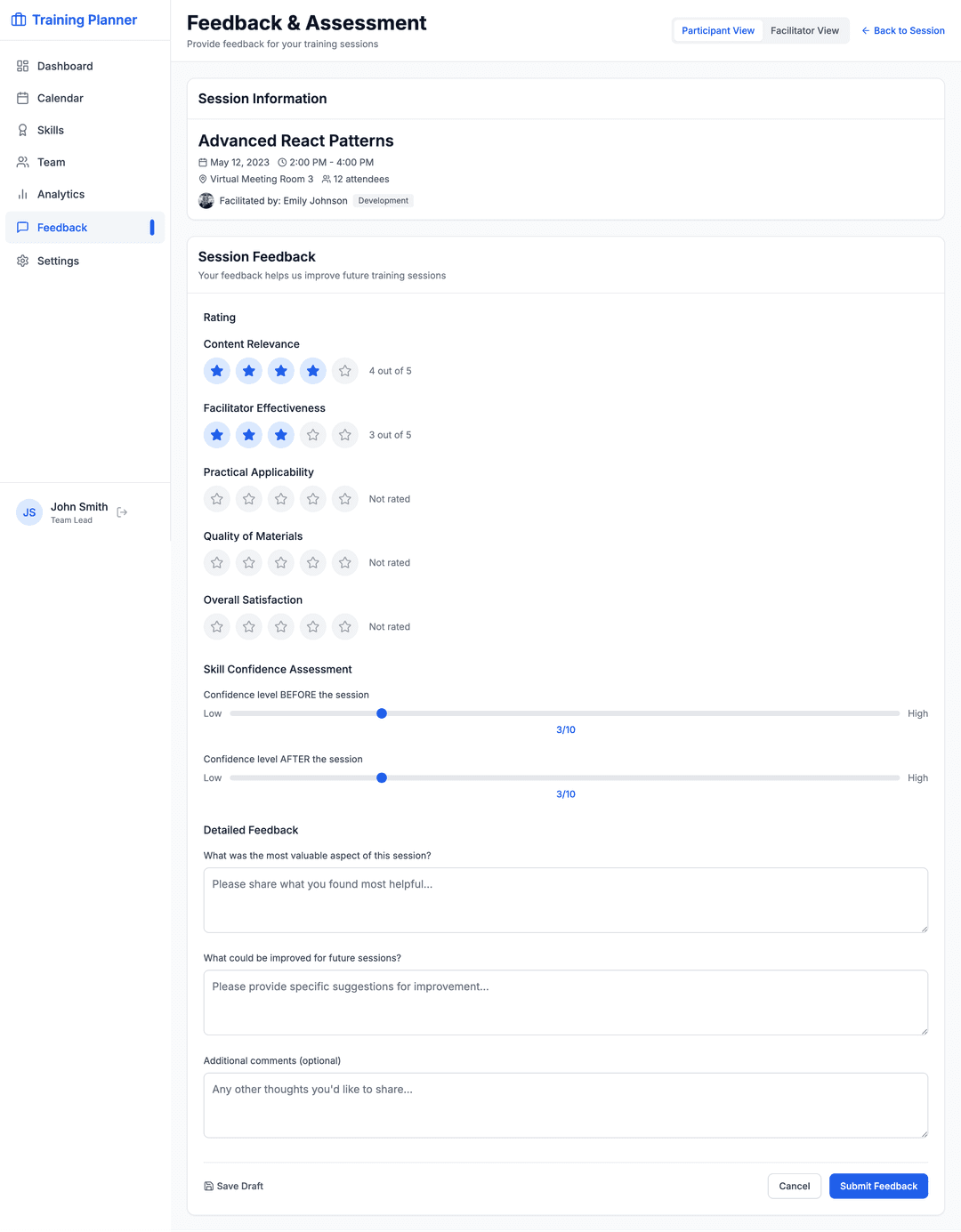Focus the most valuable aspect text box
The height and width of the screenshot is (1232, 961).
point(565,900)
